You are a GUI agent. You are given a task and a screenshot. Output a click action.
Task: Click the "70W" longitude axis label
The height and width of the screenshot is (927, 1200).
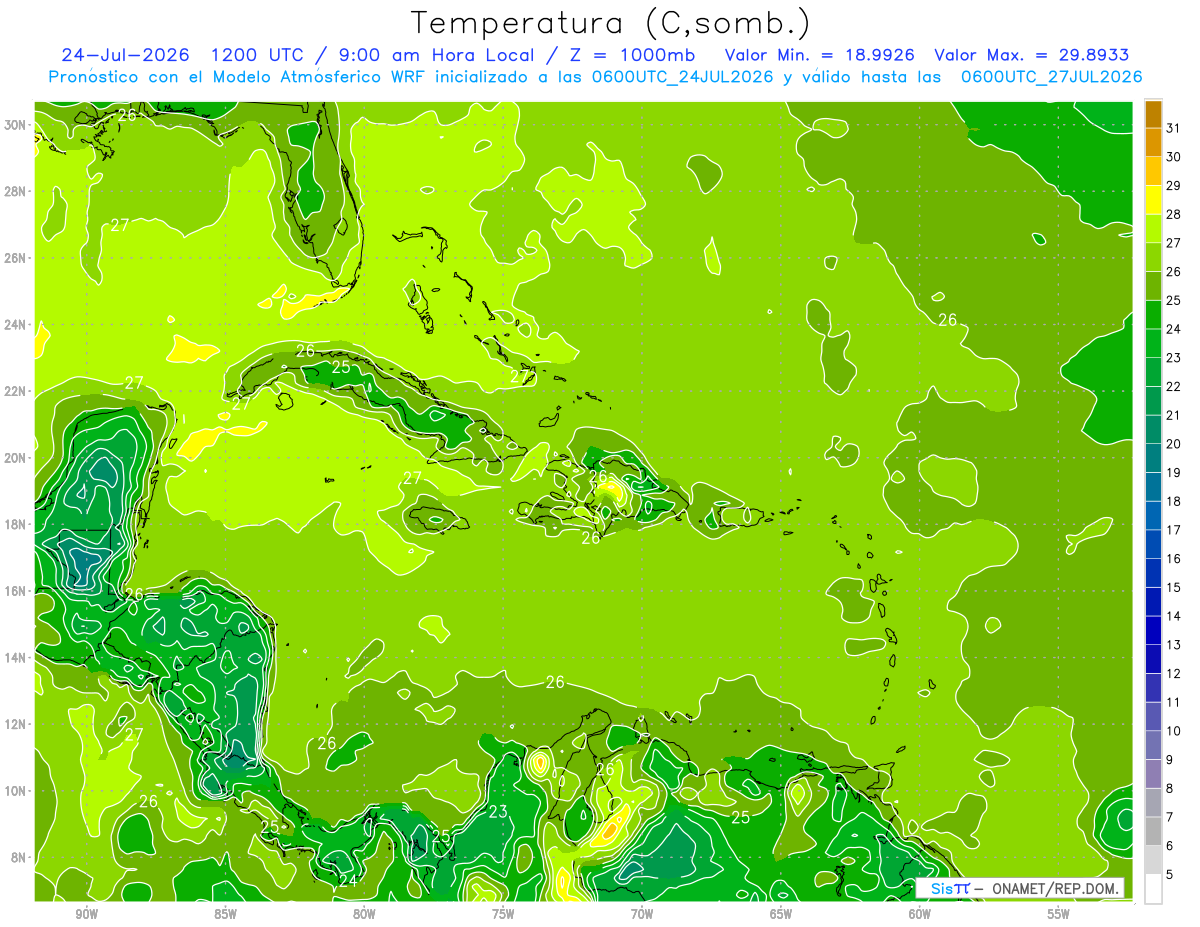642,914
